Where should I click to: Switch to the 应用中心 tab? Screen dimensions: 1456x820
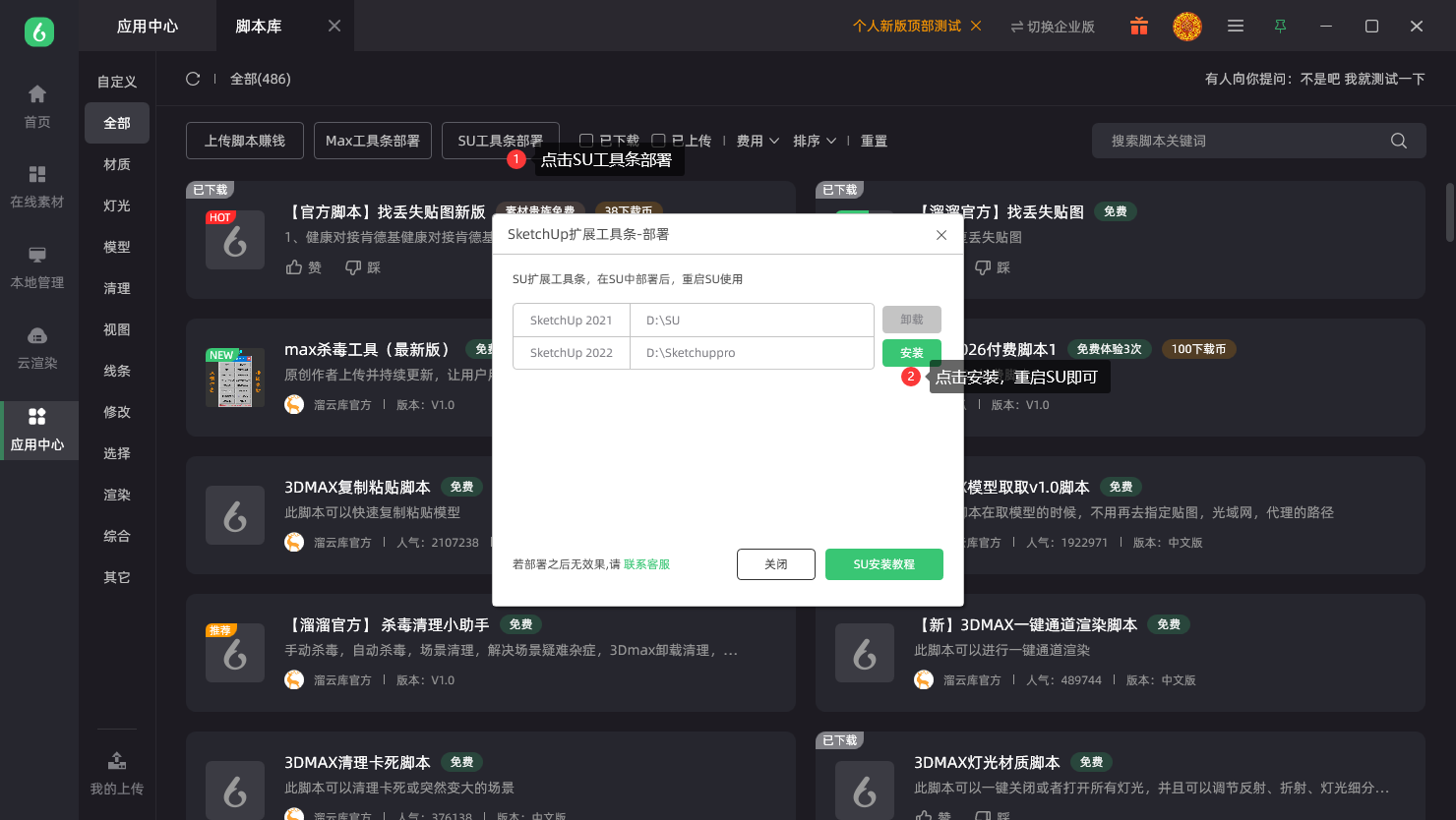tap(148, 27)
